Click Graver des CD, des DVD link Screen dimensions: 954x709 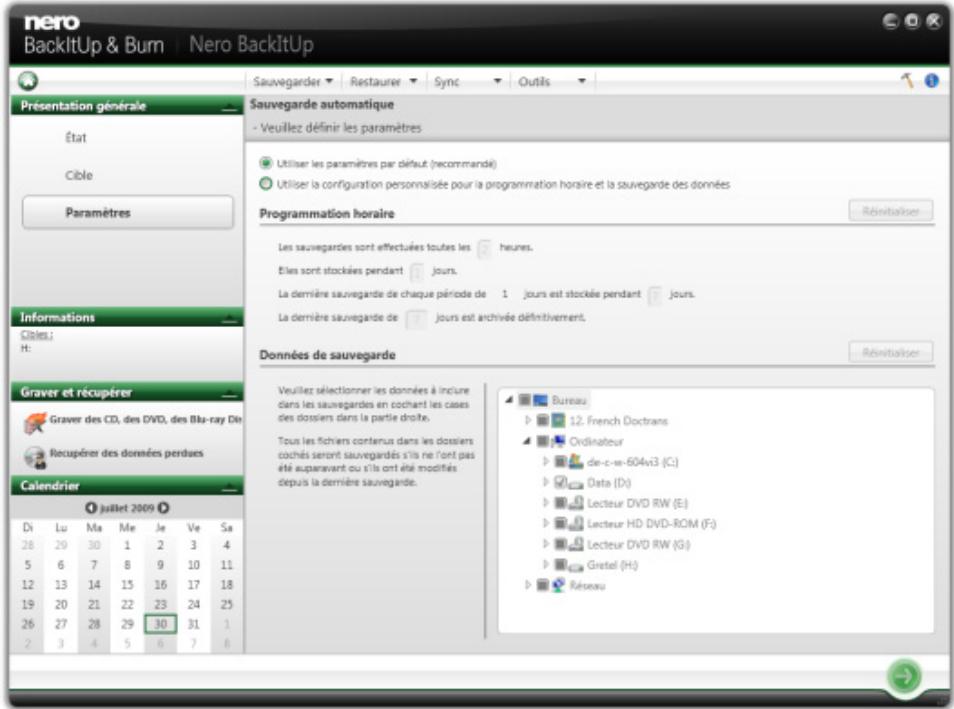[145, 419]
